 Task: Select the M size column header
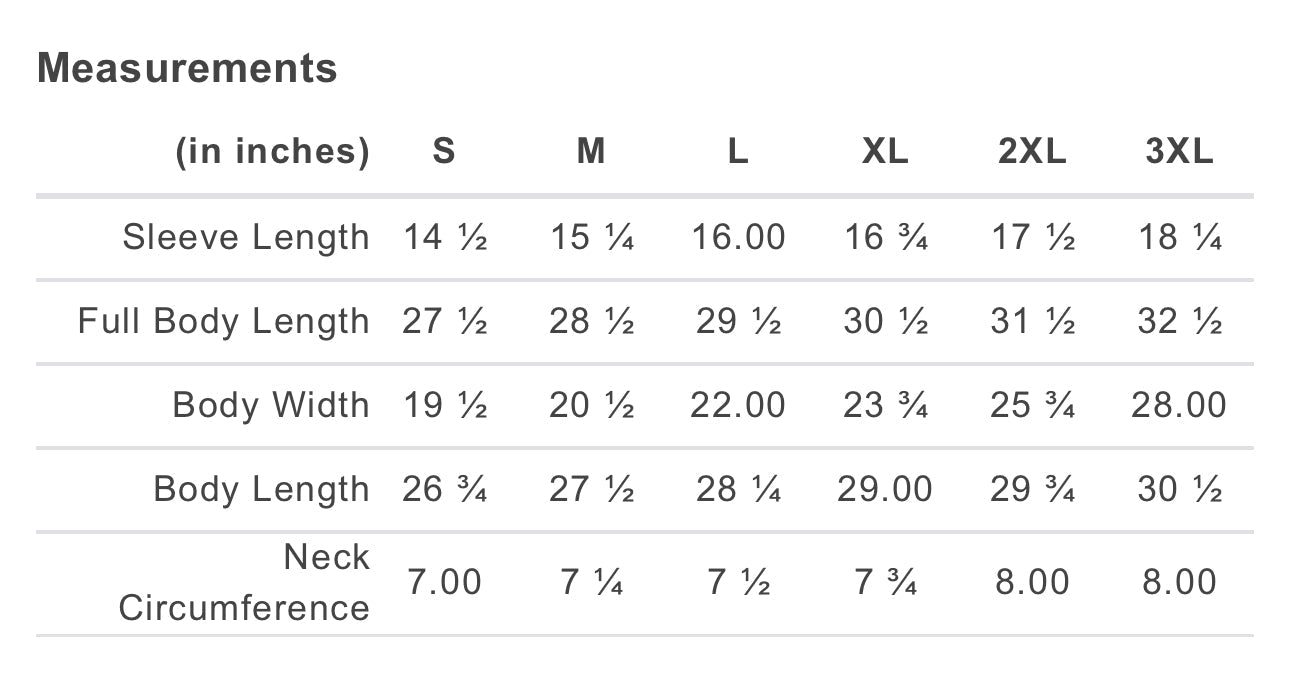591,151
